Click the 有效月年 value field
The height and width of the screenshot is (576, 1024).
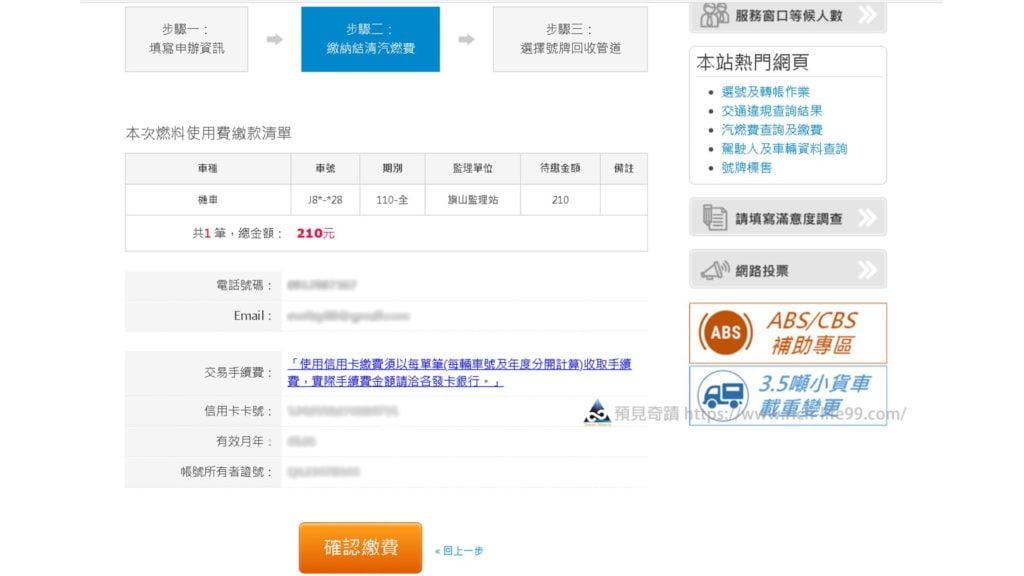[464, 441]
